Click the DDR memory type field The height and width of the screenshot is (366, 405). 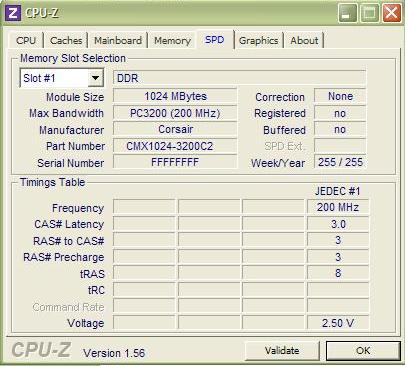tap(239, 78)
